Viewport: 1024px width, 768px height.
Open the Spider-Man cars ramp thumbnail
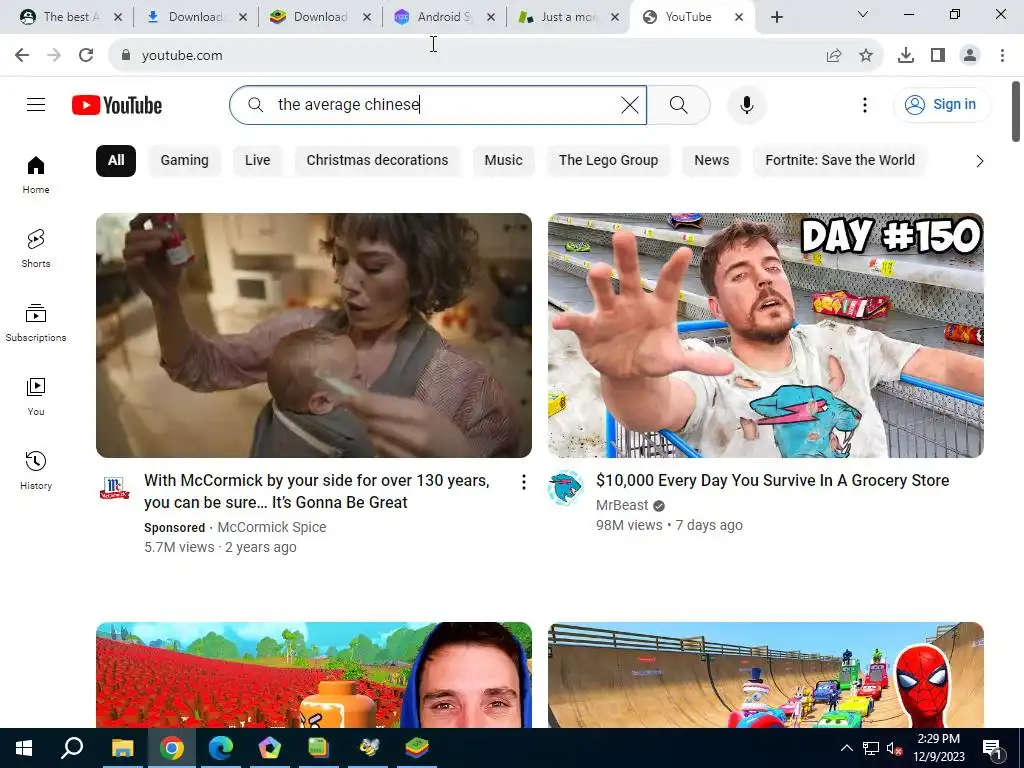coord(765,675)
